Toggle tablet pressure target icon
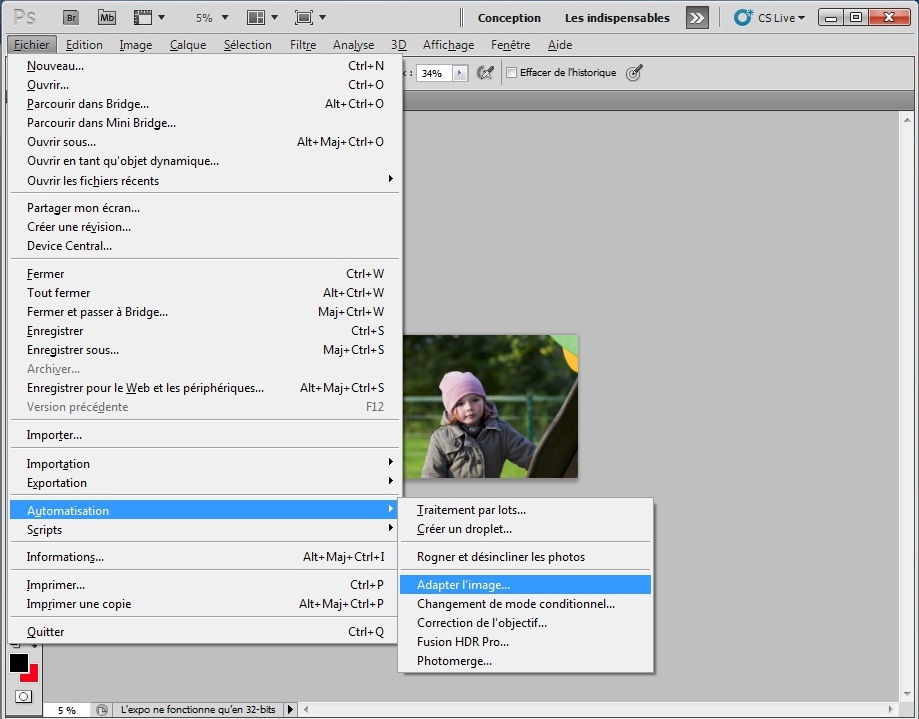 pos(634,73)
